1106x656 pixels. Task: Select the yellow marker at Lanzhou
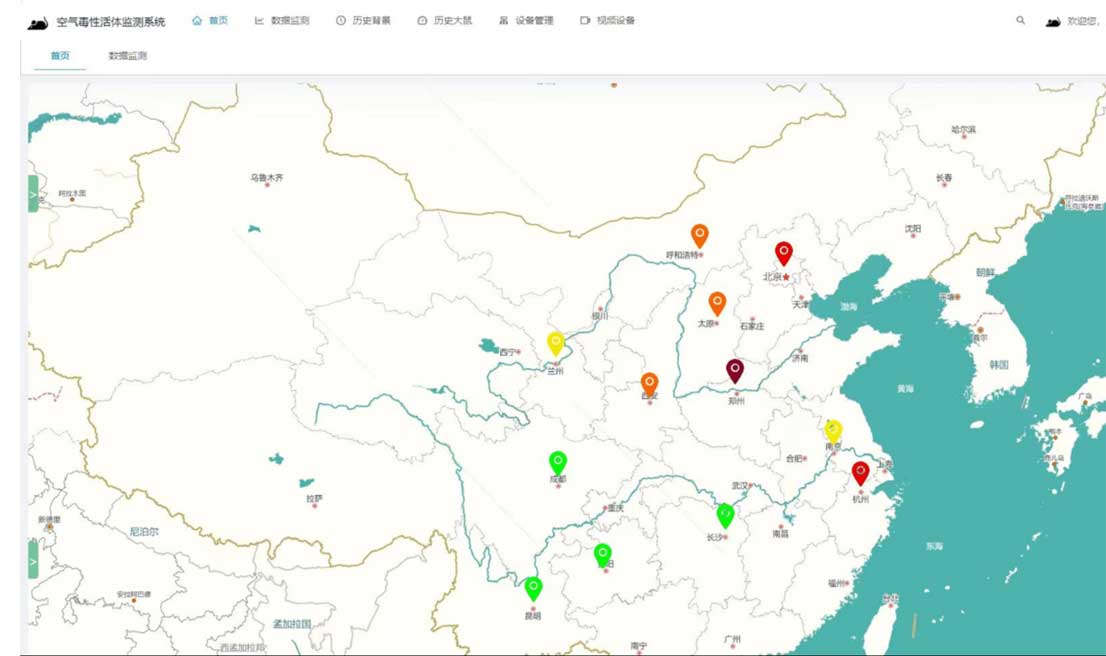(556, 343)
